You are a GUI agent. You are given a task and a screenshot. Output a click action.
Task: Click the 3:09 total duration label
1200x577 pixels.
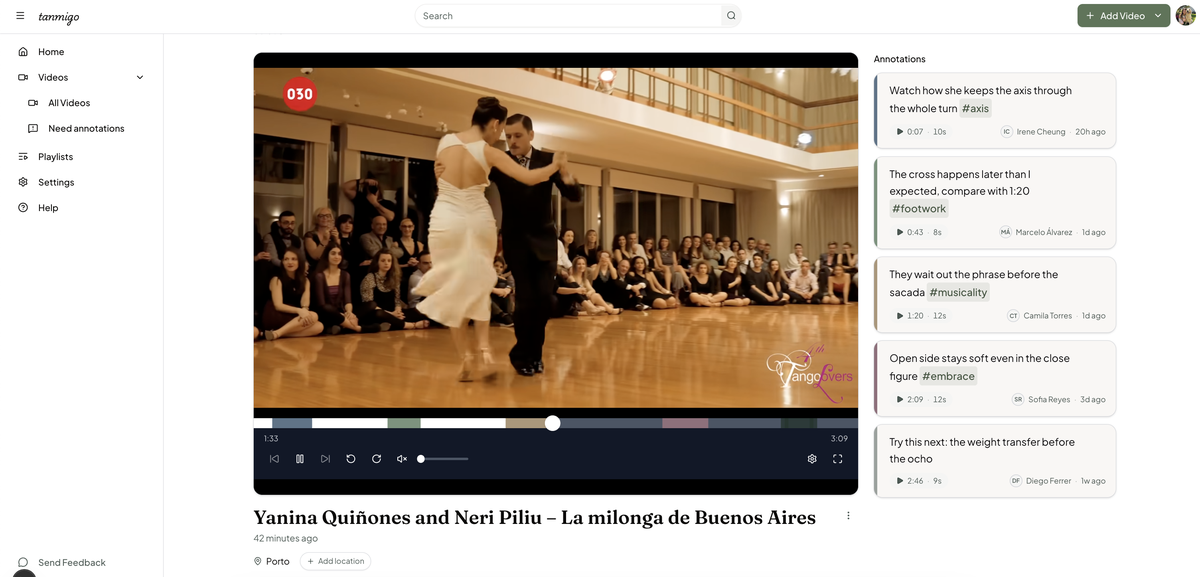839,439
